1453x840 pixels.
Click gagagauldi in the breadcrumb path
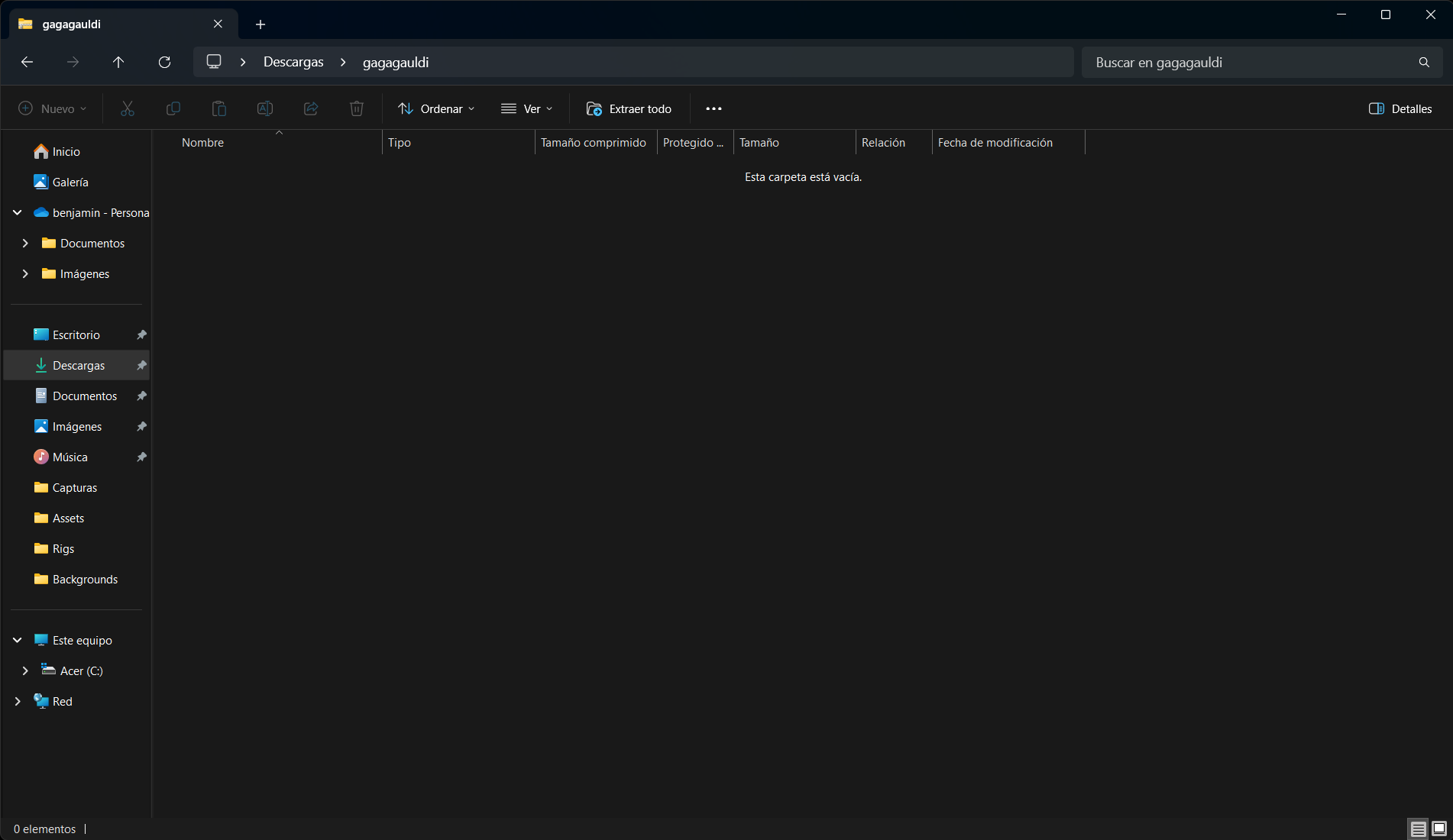(396, 62)
